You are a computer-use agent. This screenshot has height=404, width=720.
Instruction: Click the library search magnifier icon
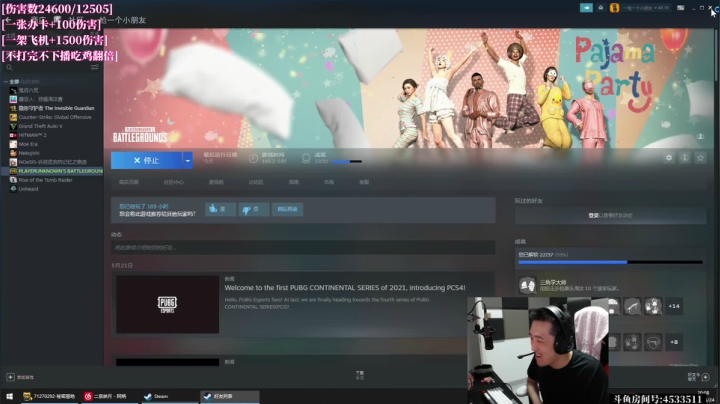[9, 67]
